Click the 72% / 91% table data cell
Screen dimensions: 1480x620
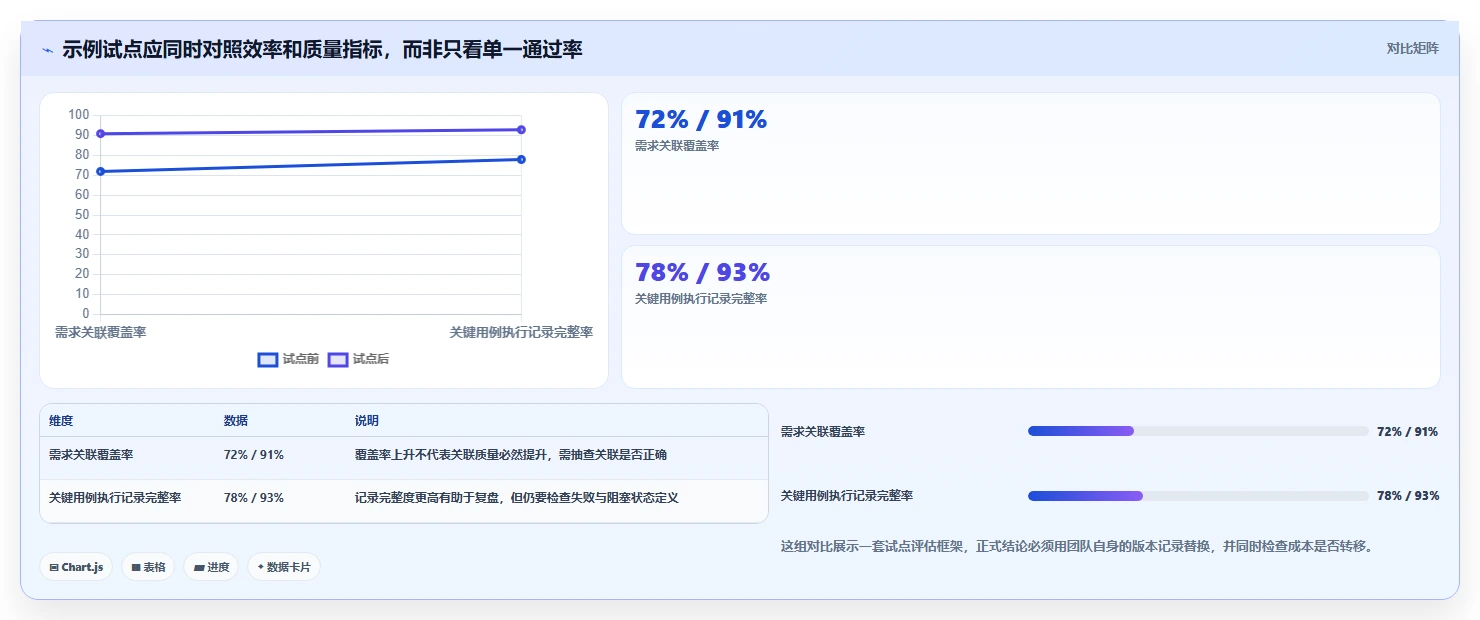[x=254, y=455]
